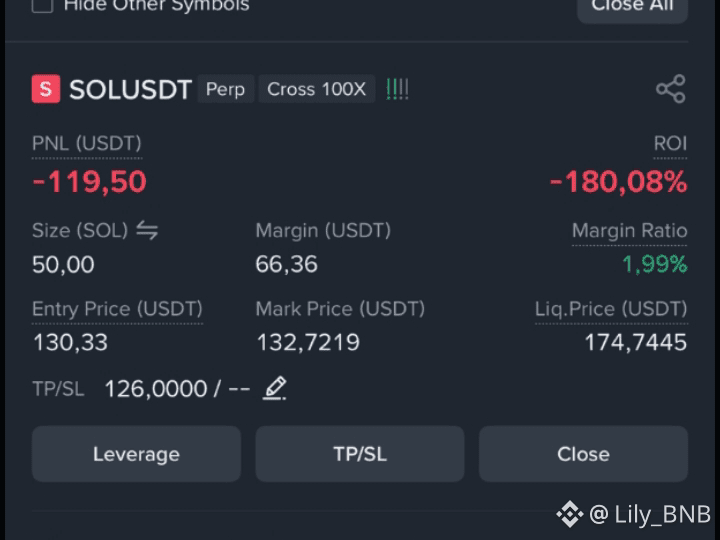Tap the Perp contract tag
Screen dimensions: 720x540
coord(225,89)
